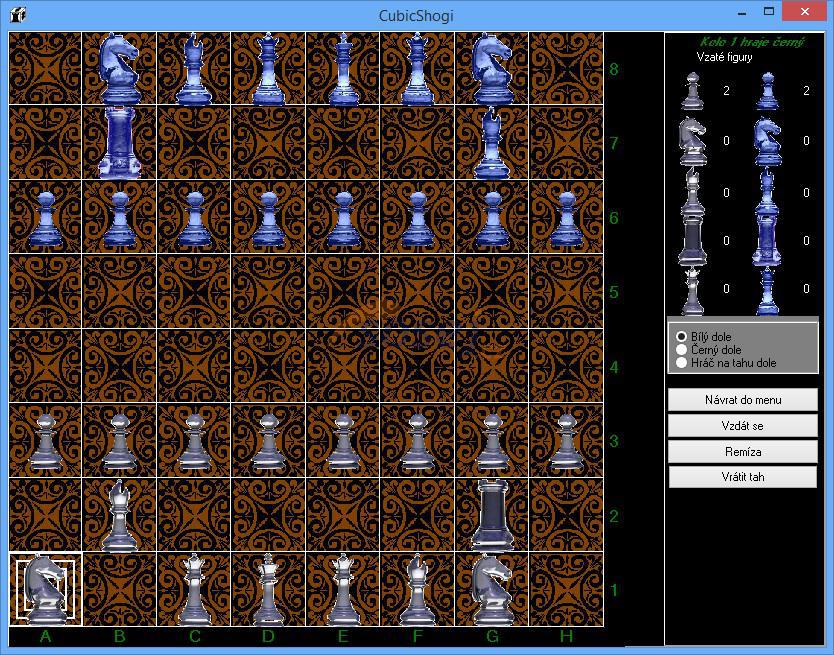Select the Bílý dole radio option
Image resolution: width=834 pixels, height=655 pixels.
click(680, 337)
